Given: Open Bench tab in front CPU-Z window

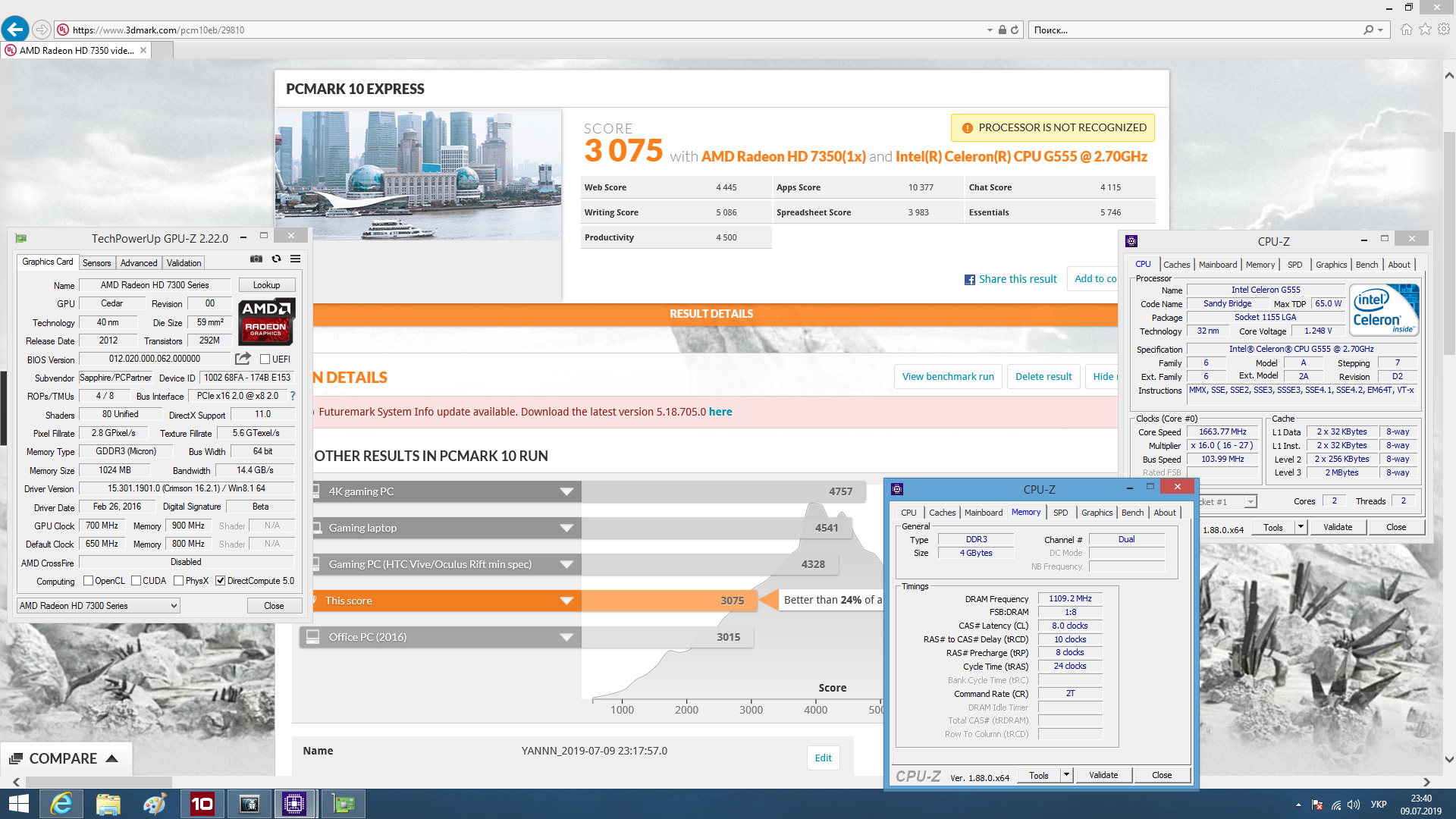Looking at the screenshot, I should [1132, 513].
